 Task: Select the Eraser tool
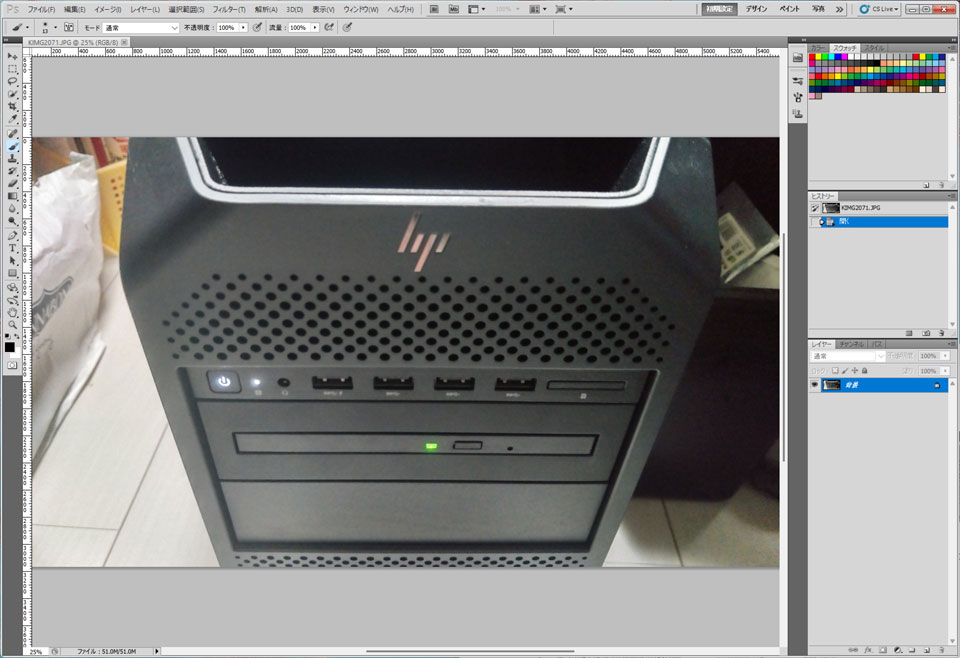(12, 184)
